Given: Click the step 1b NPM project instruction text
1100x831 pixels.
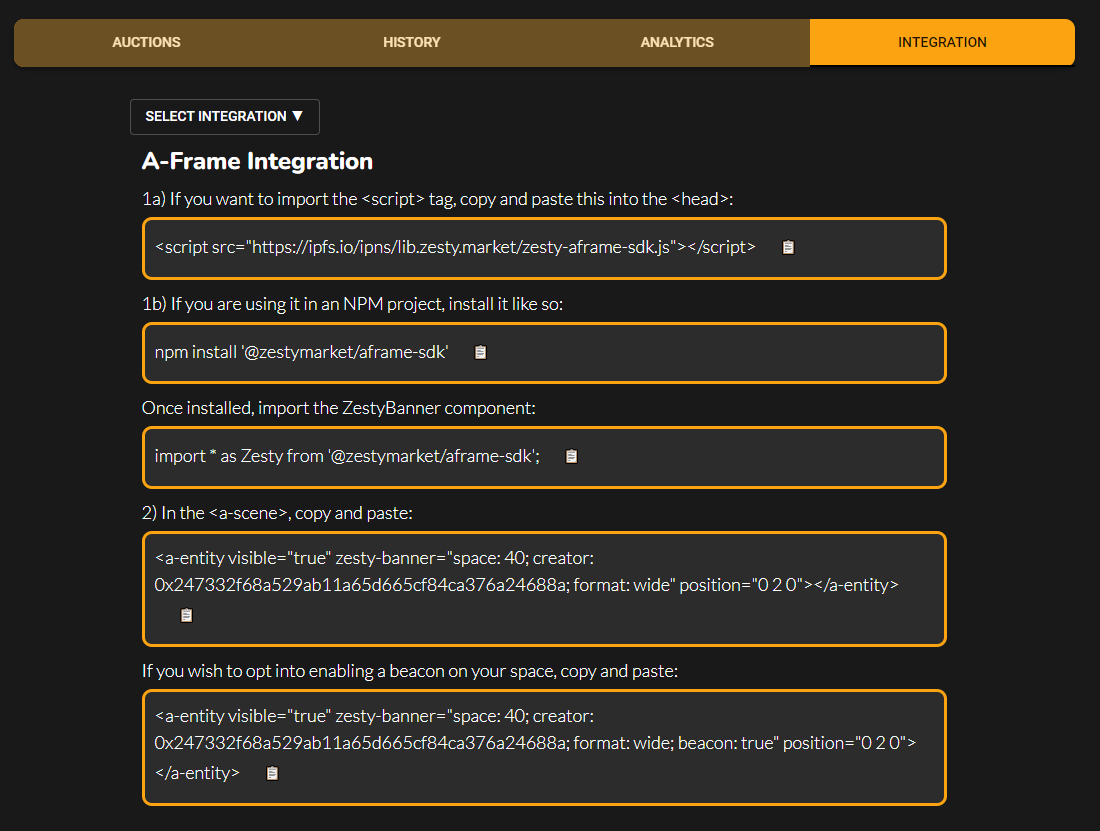Looking at the screenshot, I should click(352, 304).
